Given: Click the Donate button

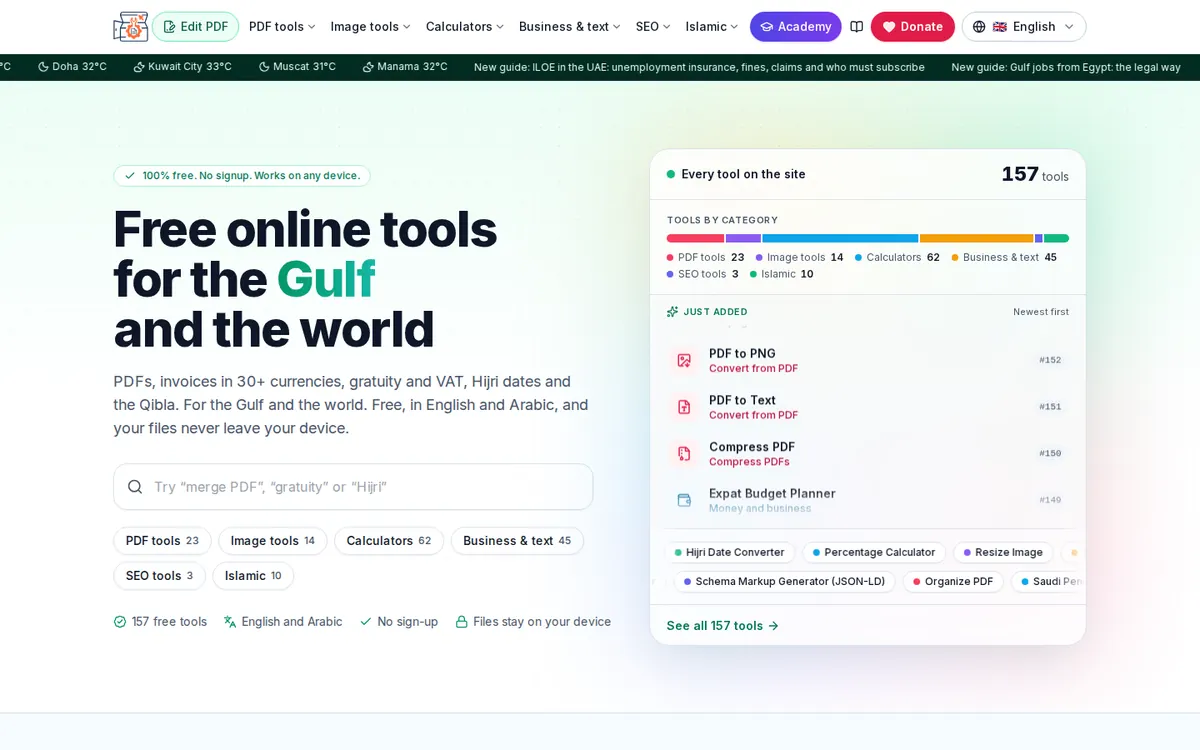Looking at the screenshot, I should pos(913,27).
